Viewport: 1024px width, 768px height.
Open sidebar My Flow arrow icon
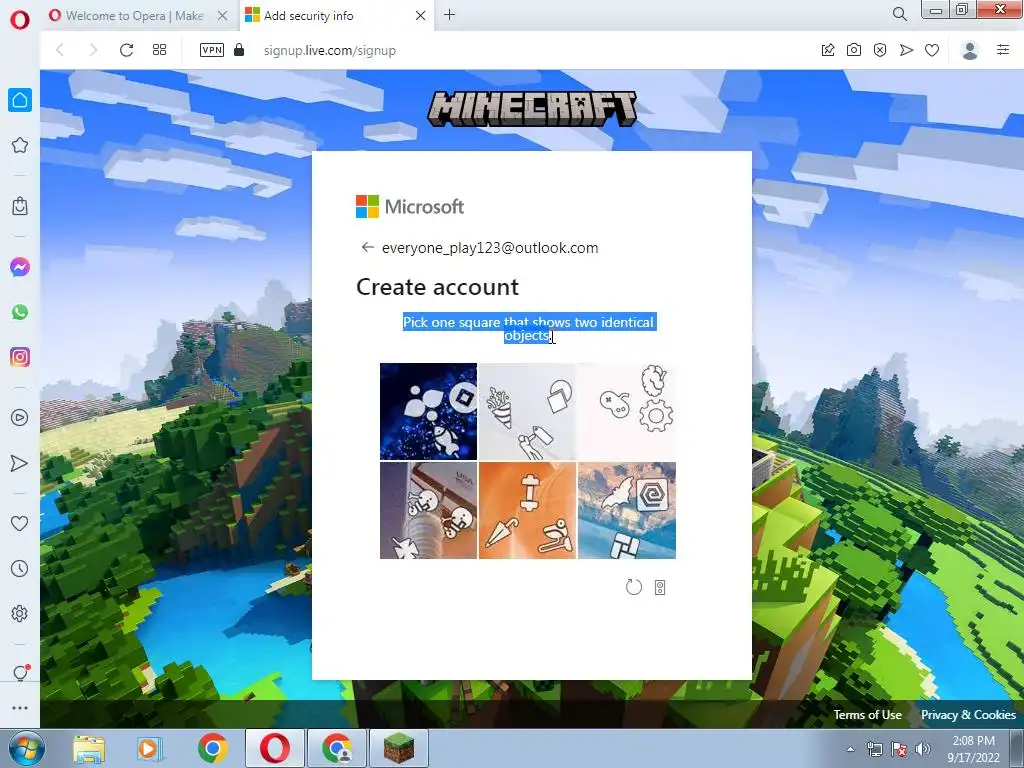tap(20, 463)
